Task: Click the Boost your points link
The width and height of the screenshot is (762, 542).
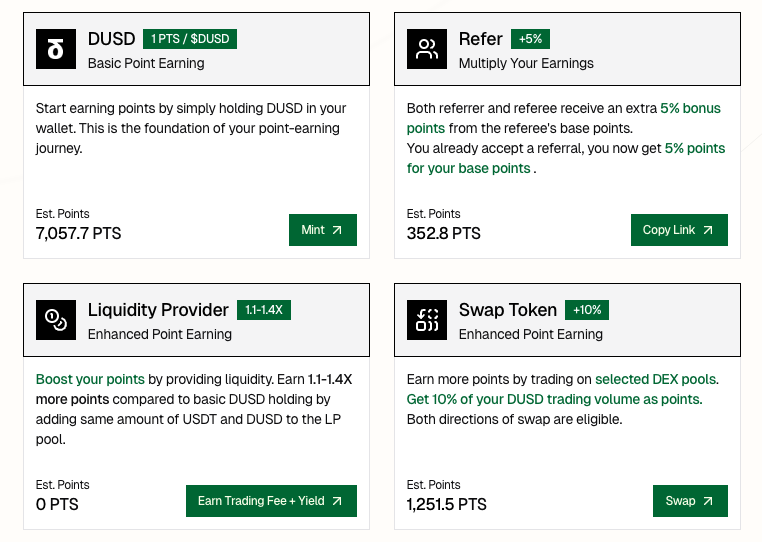Action: [x=90, y=380]
